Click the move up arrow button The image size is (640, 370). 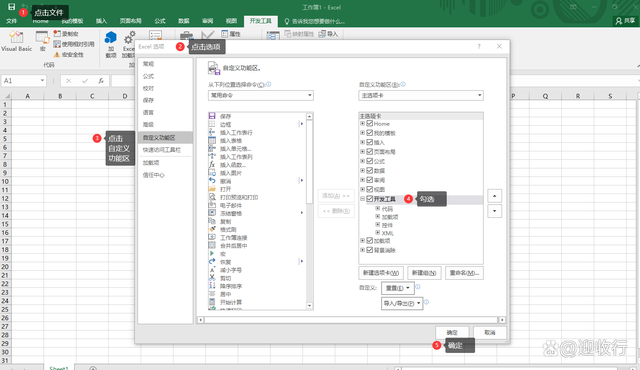click(x=494, y=196)
